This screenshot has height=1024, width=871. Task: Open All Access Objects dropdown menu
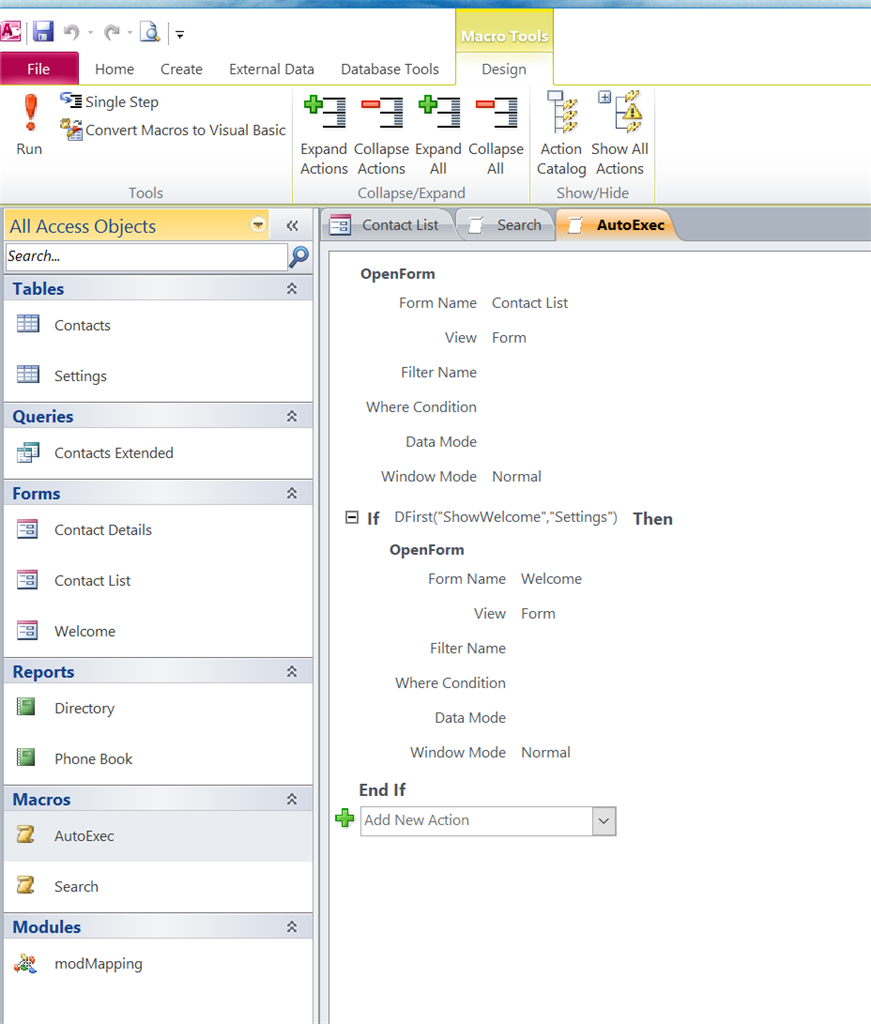(x=259, y=225)
